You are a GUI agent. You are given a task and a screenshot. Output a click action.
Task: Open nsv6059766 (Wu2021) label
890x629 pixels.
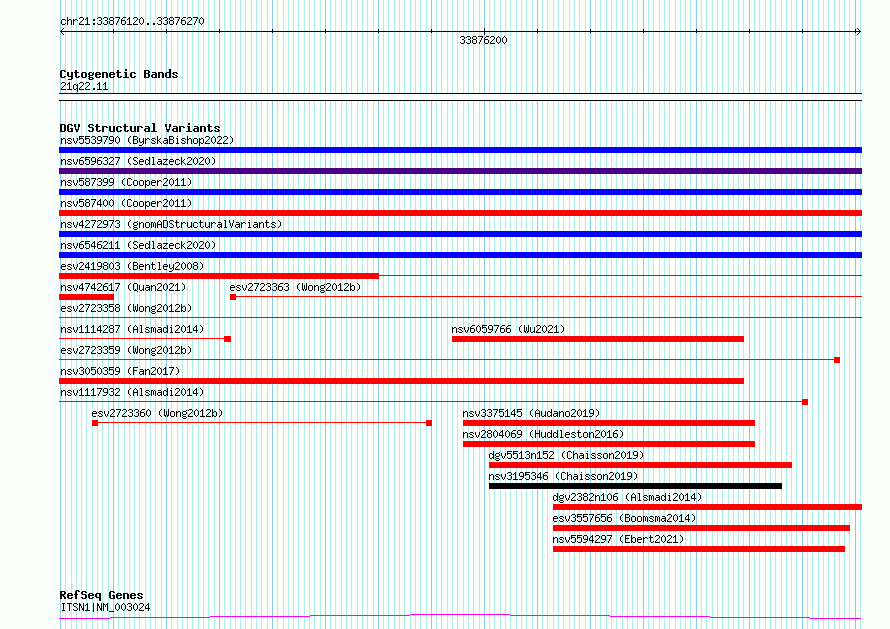(508, 329)
